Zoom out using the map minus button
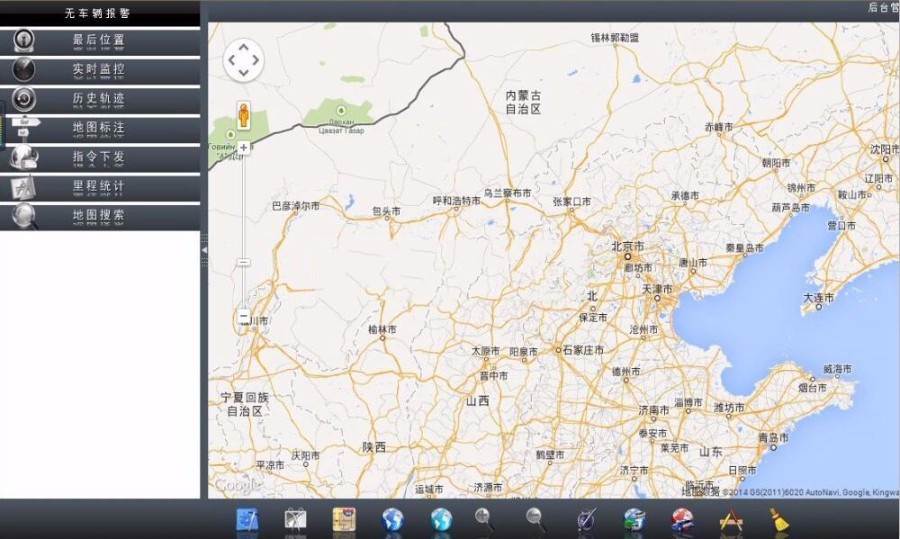The height and width of the screenshot is (539, 900). [x=243, y=317]
